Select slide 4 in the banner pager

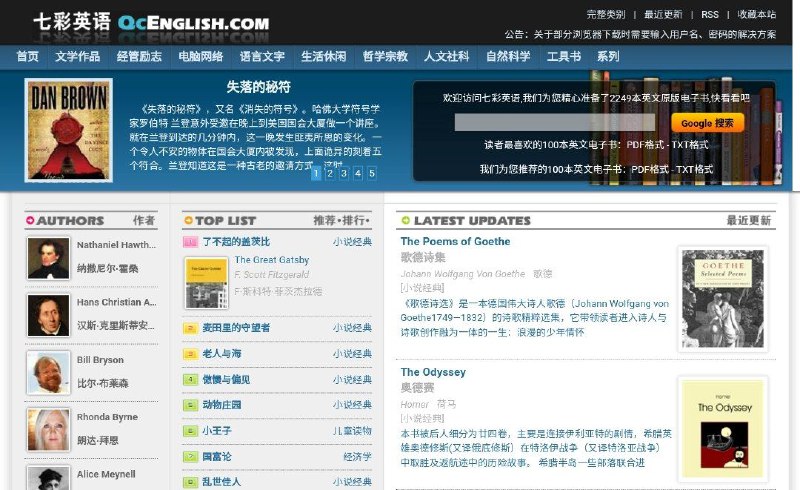[x=358, y=174]
